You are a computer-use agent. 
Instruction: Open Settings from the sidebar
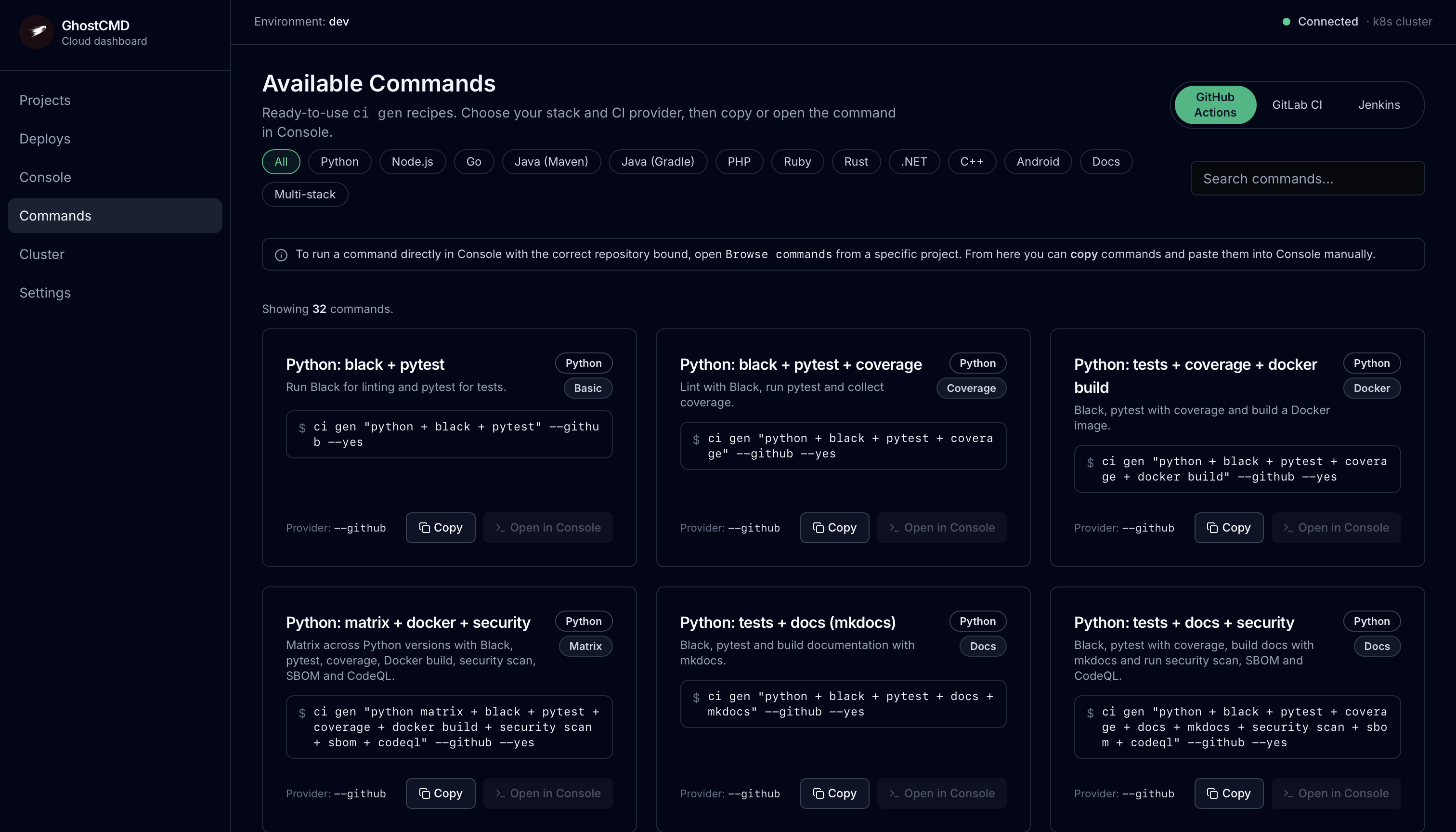pyautogui.click(x=45, y=293)
